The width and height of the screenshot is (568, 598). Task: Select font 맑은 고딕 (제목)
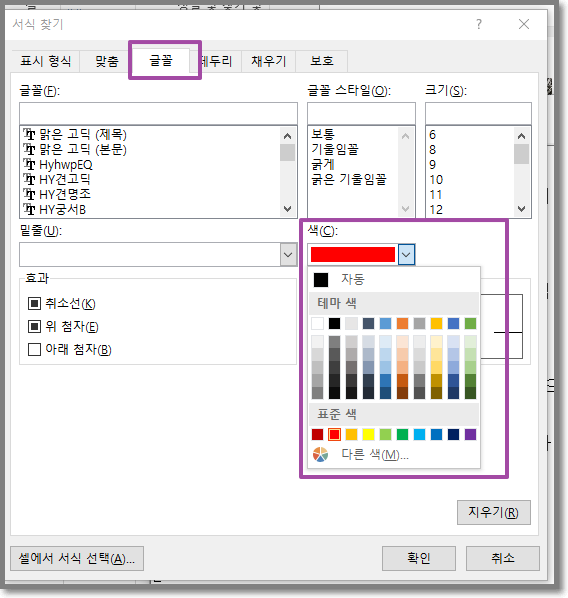click(150, 134)
